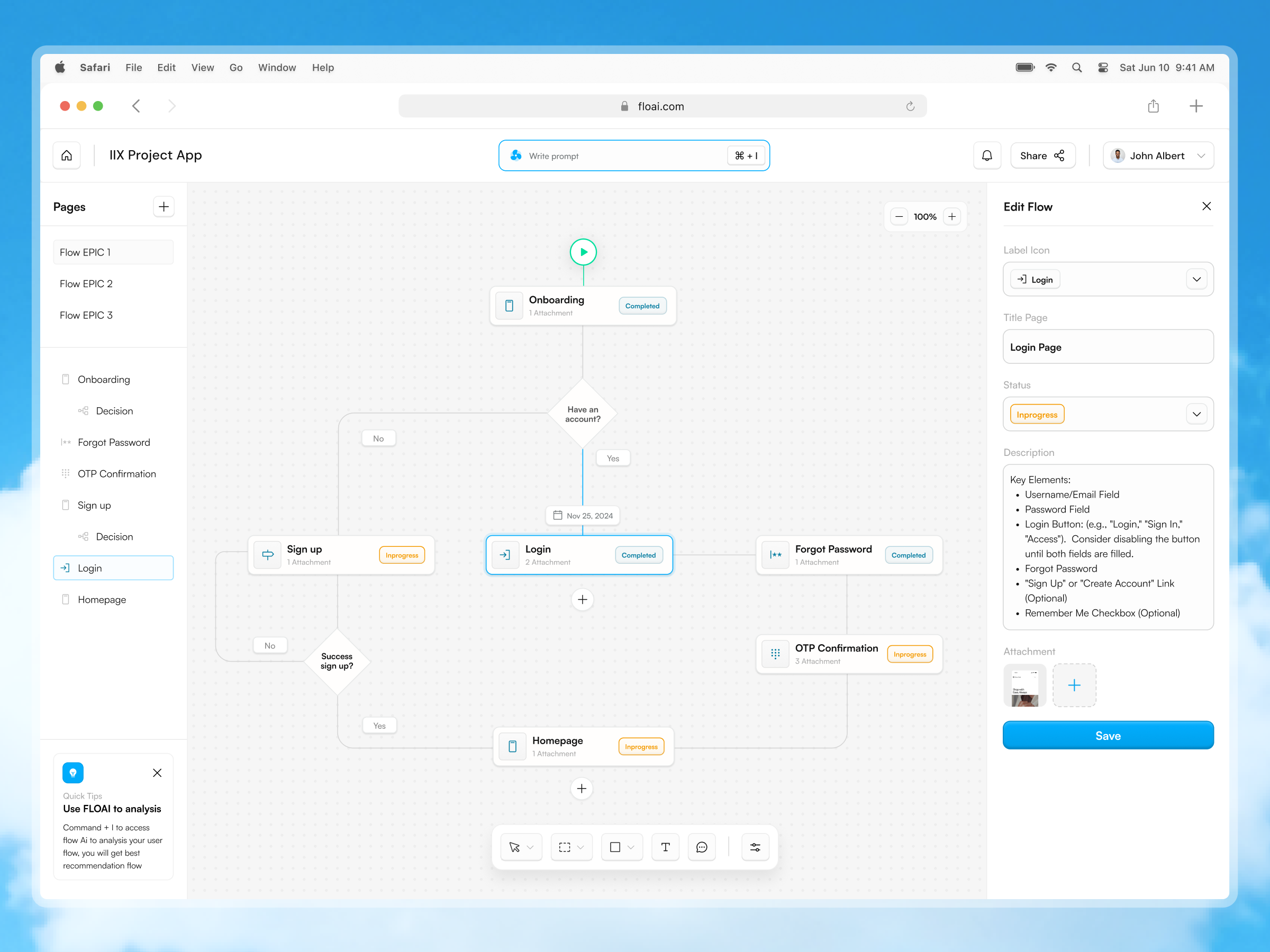The image size is (1270, 952).
Task: Select the rectangle shape tool
Action: pos(615,847)
